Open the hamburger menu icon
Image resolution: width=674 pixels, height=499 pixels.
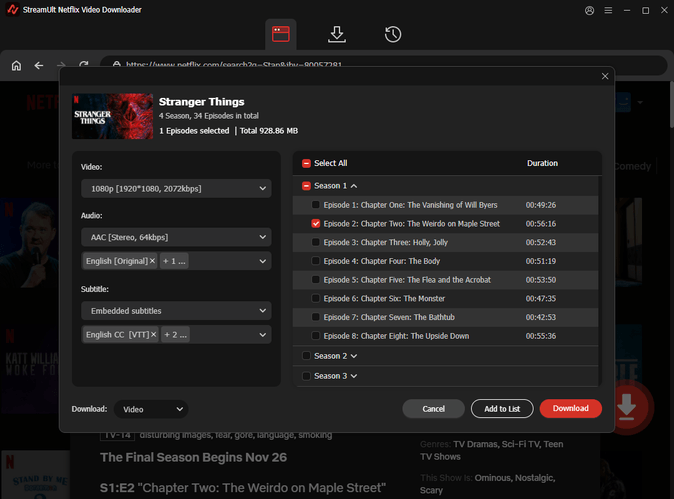[608, 10]
